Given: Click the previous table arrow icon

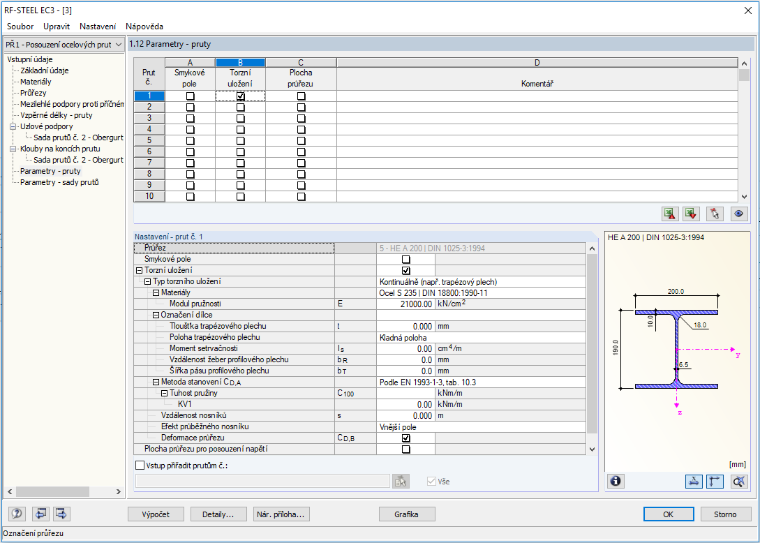Looking at the screenshot, I should 41,514.
